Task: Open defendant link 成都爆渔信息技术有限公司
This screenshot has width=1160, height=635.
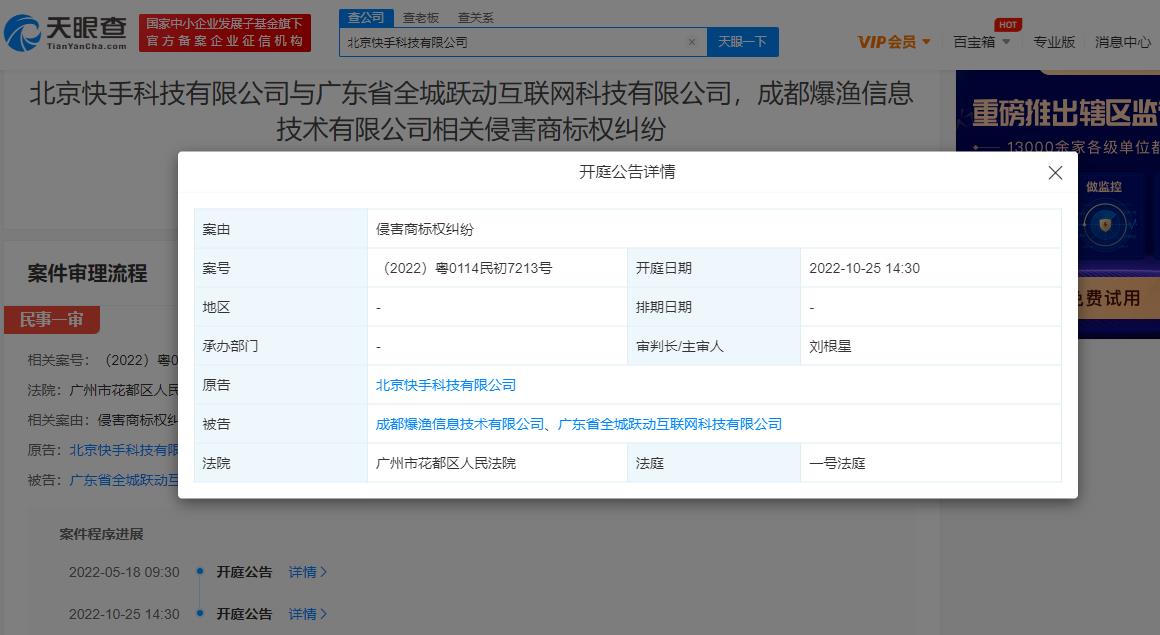Action: click(459, 424)
